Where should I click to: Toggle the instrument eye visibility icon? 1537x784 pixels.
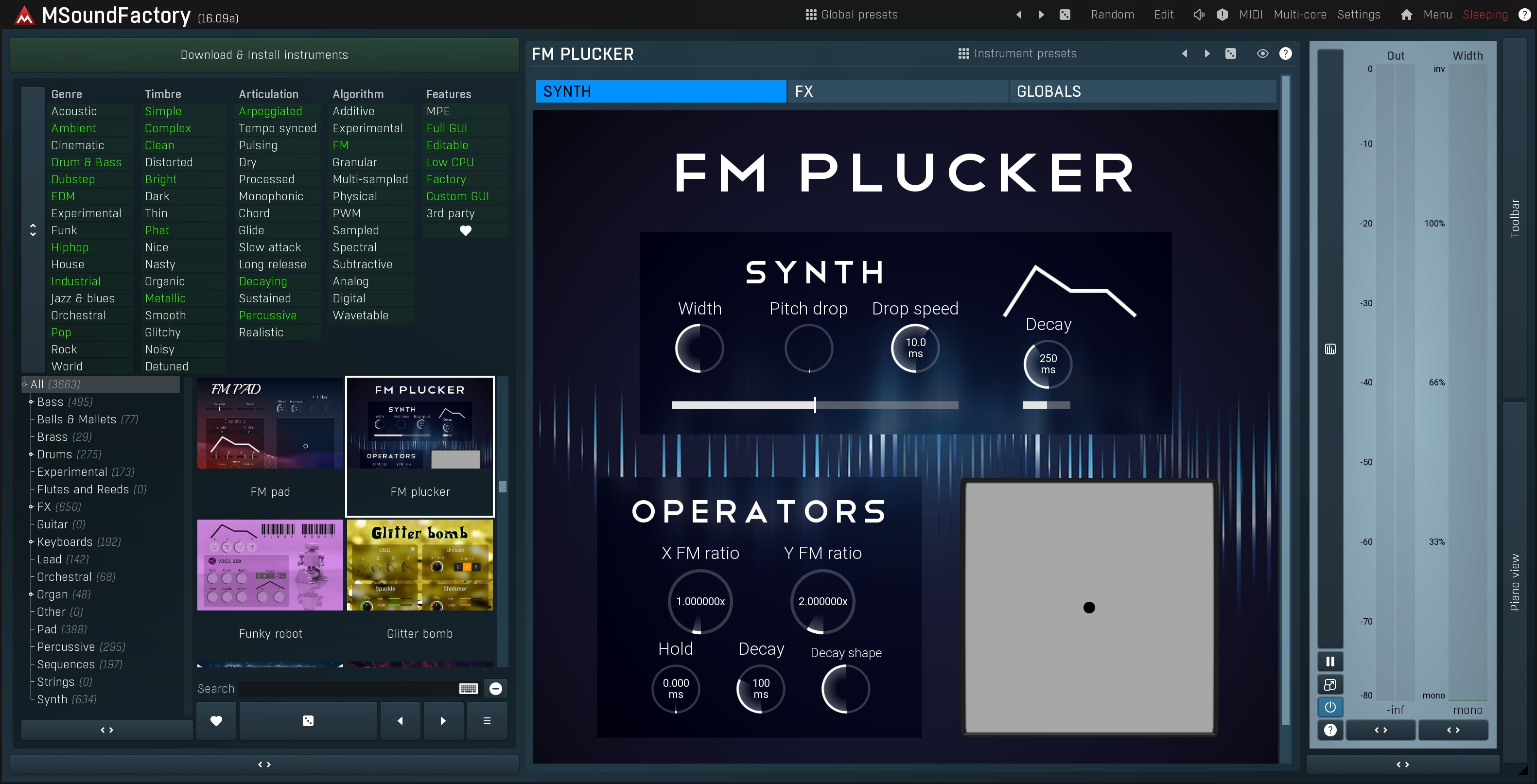point(1262,53)
